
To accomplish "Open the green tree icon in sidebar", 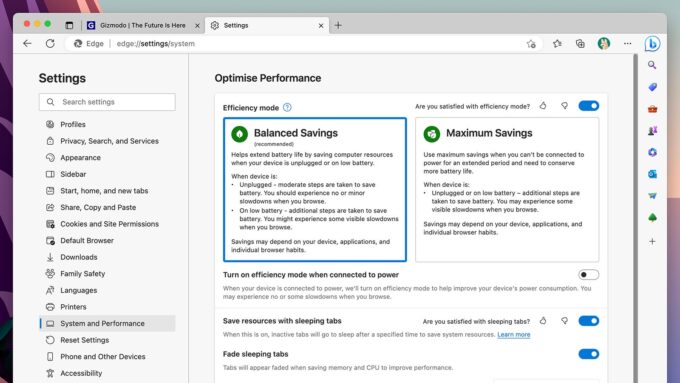I will coord(652,217).
